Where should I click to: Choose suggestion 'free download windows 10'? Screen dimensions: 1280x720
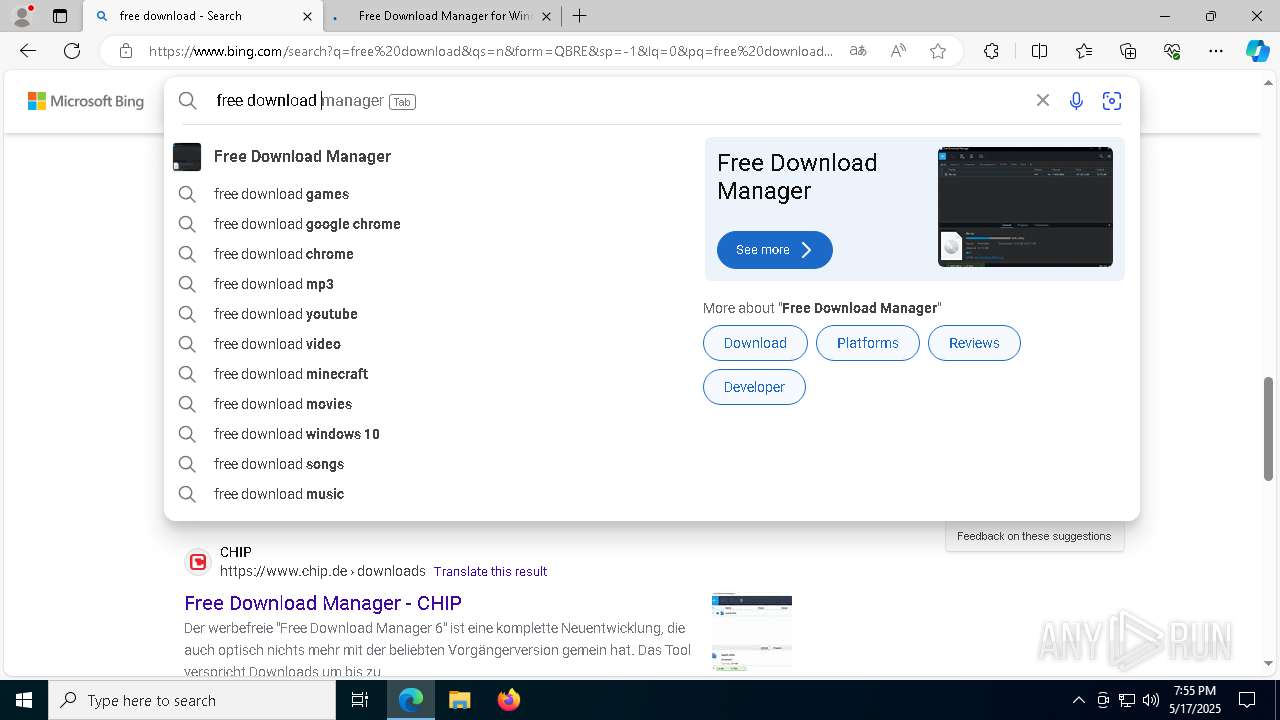[x=296, y=434]
